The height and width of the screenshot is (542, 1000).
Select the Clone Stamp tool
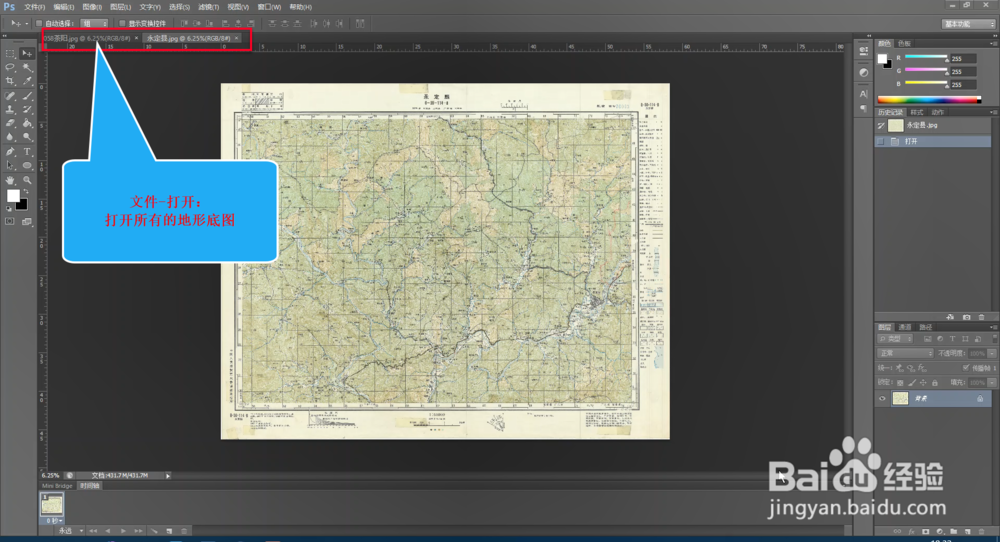coord(10,110)
